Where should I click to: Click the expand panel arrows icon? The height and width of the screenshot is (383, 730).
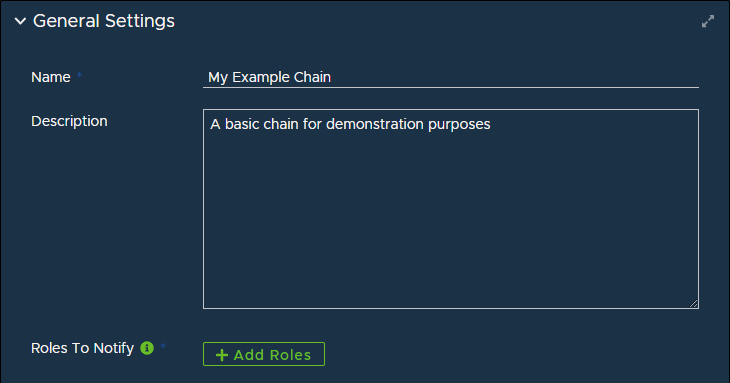point(708,21)
